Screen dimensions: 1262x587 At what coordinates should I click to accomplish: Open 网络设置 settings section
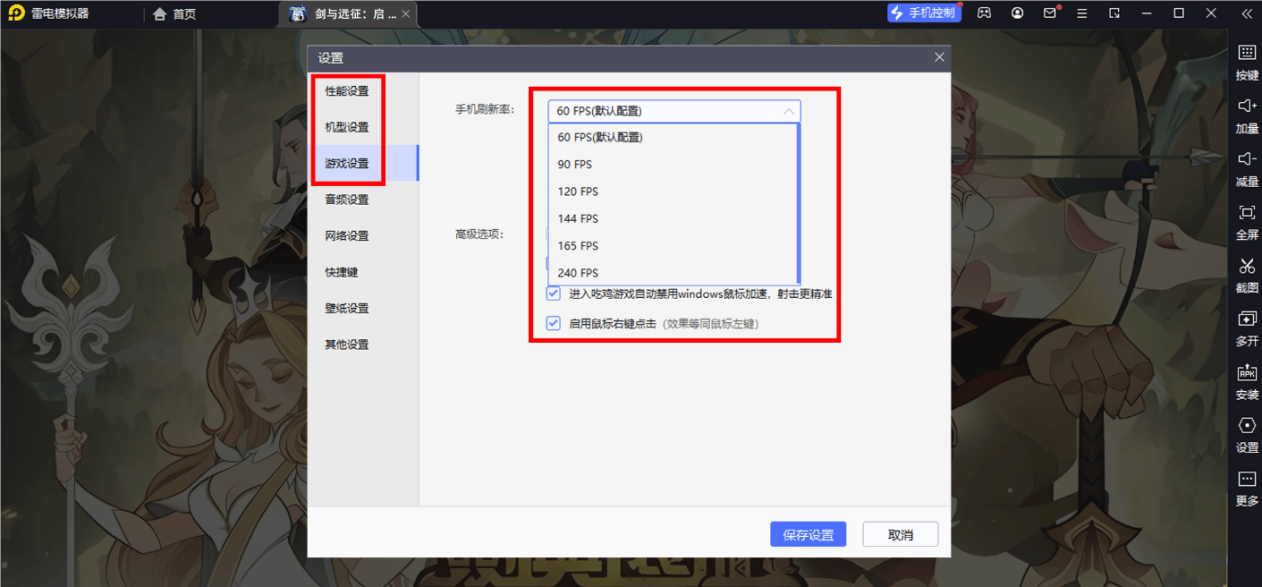click(x=347, y=236)
